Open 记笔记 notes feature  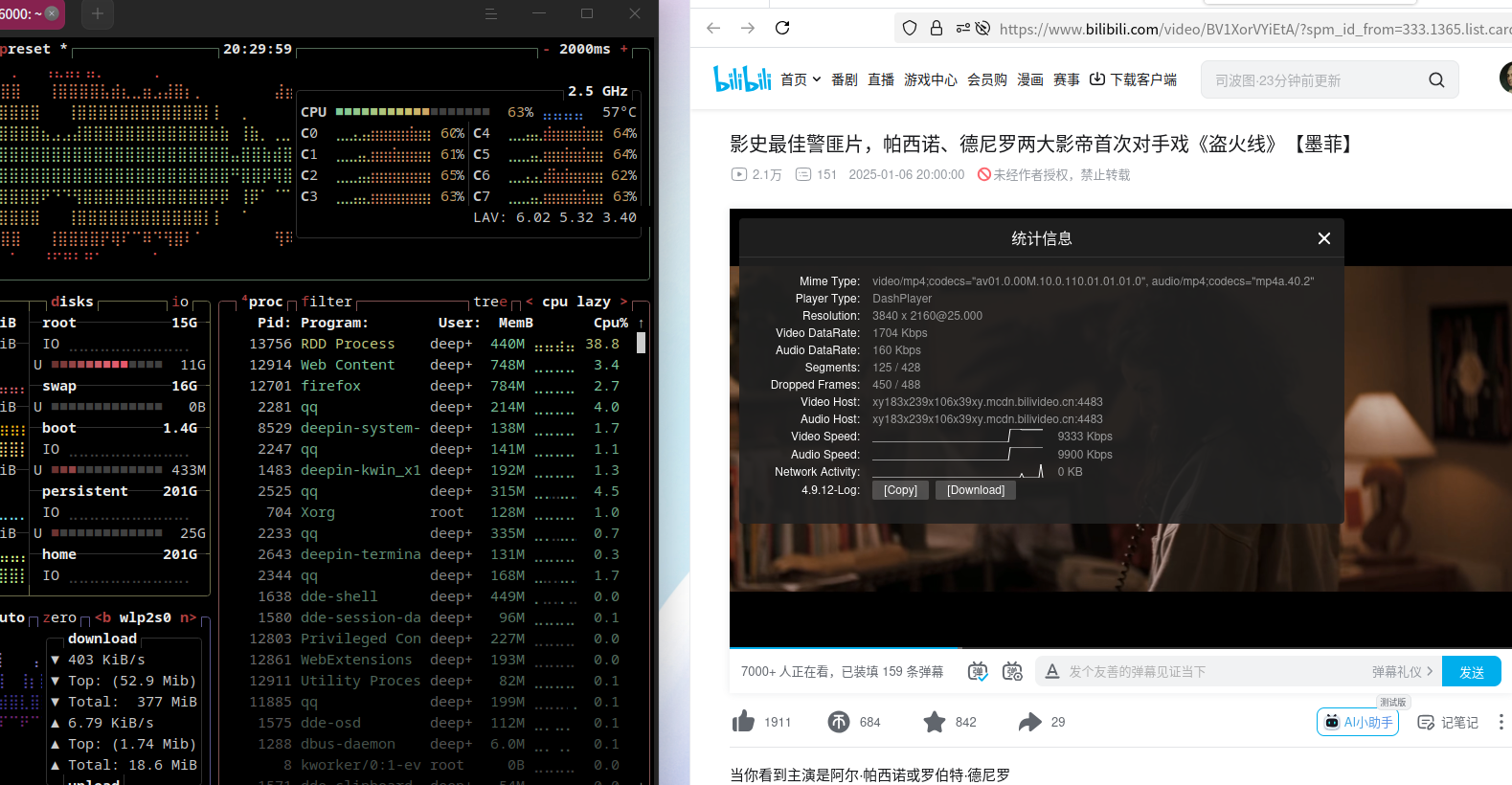(x=1448, y=723)
